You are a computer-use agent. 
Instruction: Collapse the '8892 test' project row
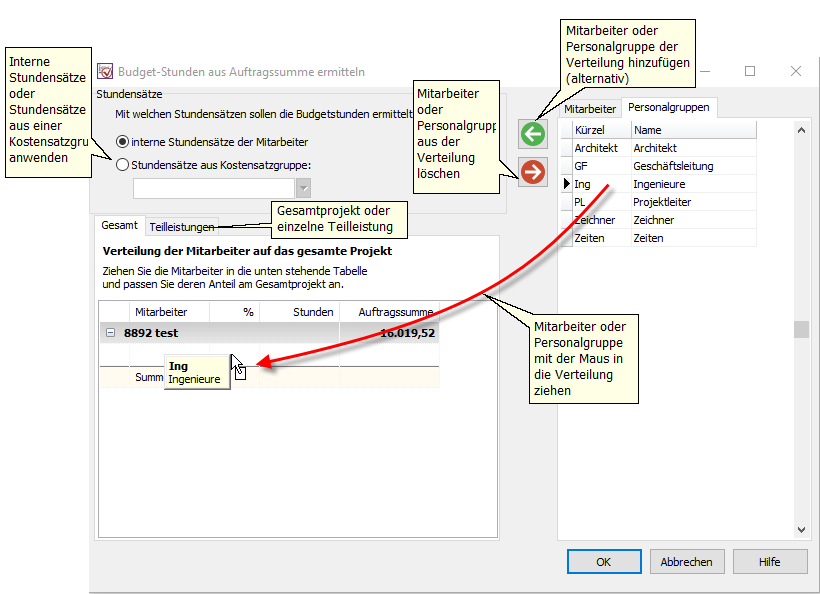110,333
